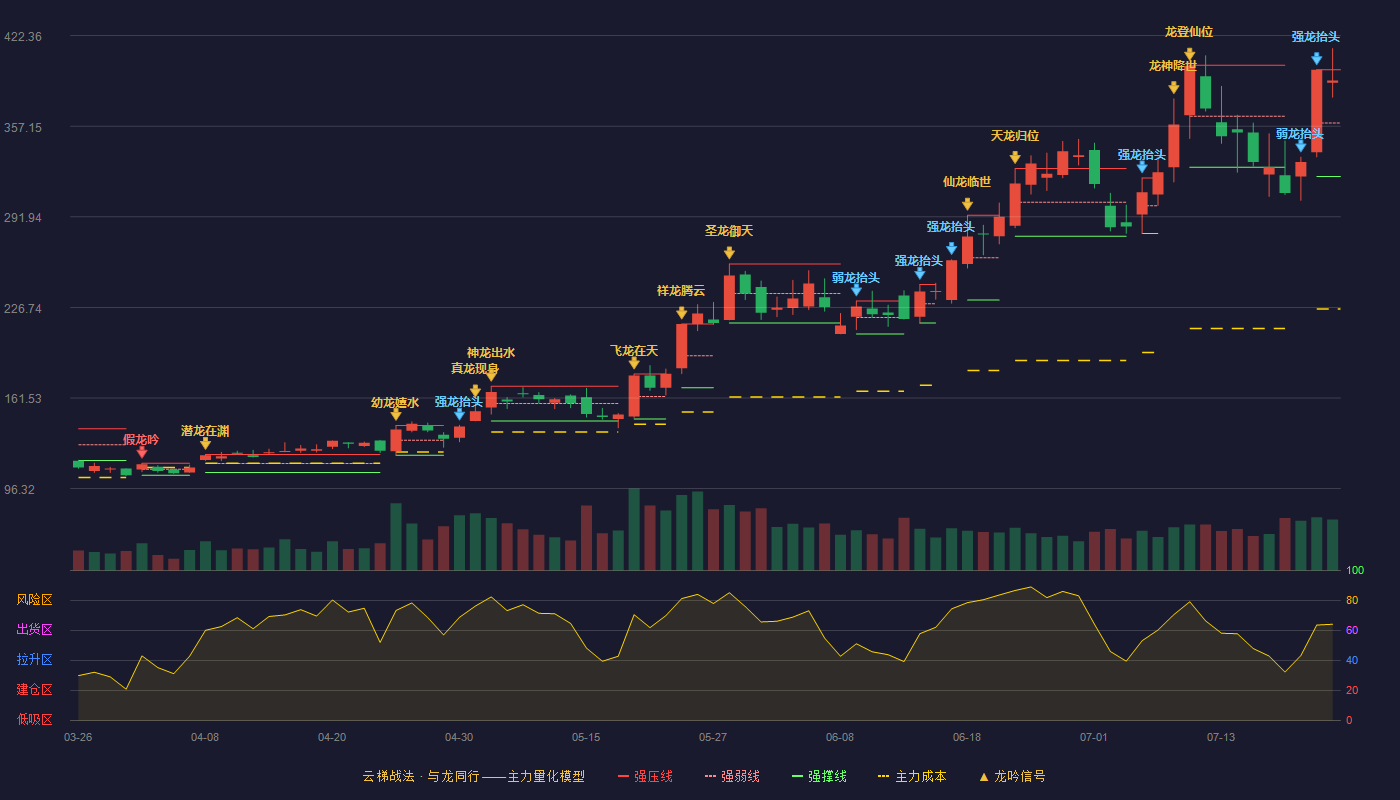Click the 出货区 zone label
The height and width of the screenshot is (800, 1400).
click(x=34, y=630)
